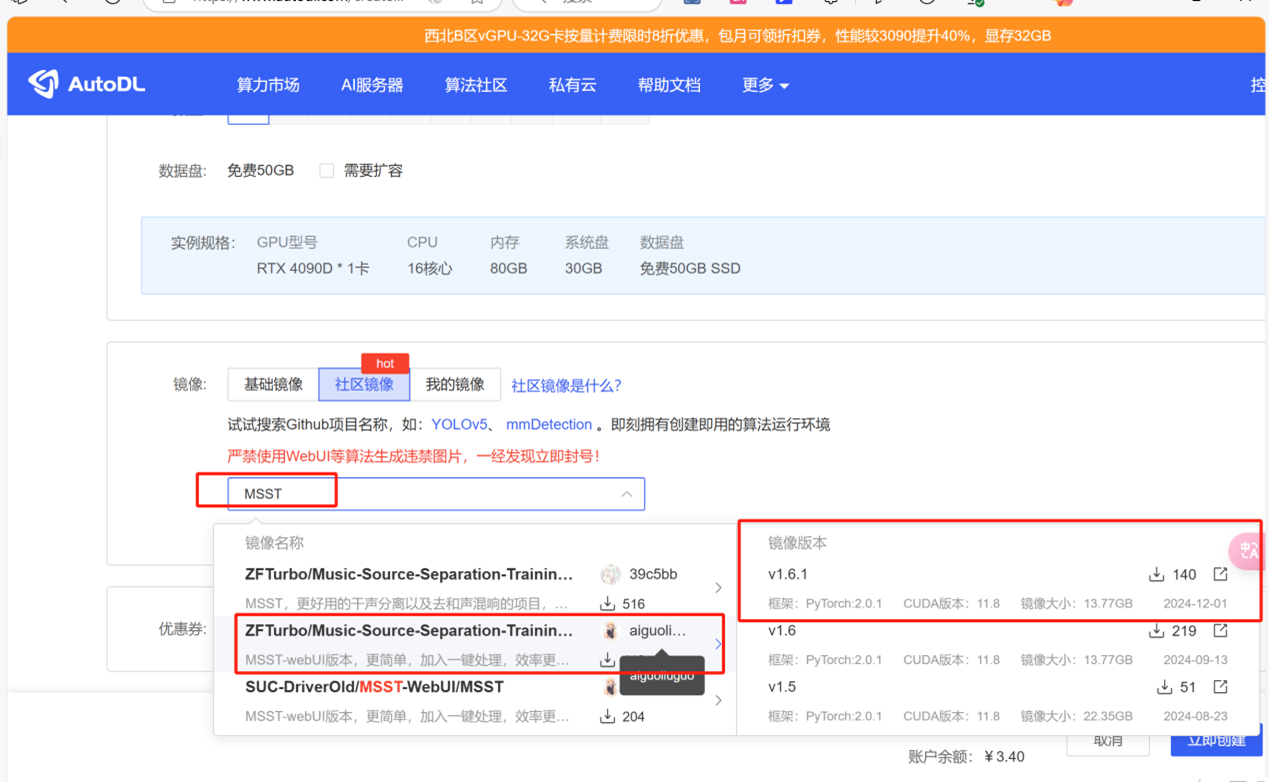Collapse the MSST image search dropdown arrow
Viewport: 1269px width, 782px height.
[x=626, y=494]
